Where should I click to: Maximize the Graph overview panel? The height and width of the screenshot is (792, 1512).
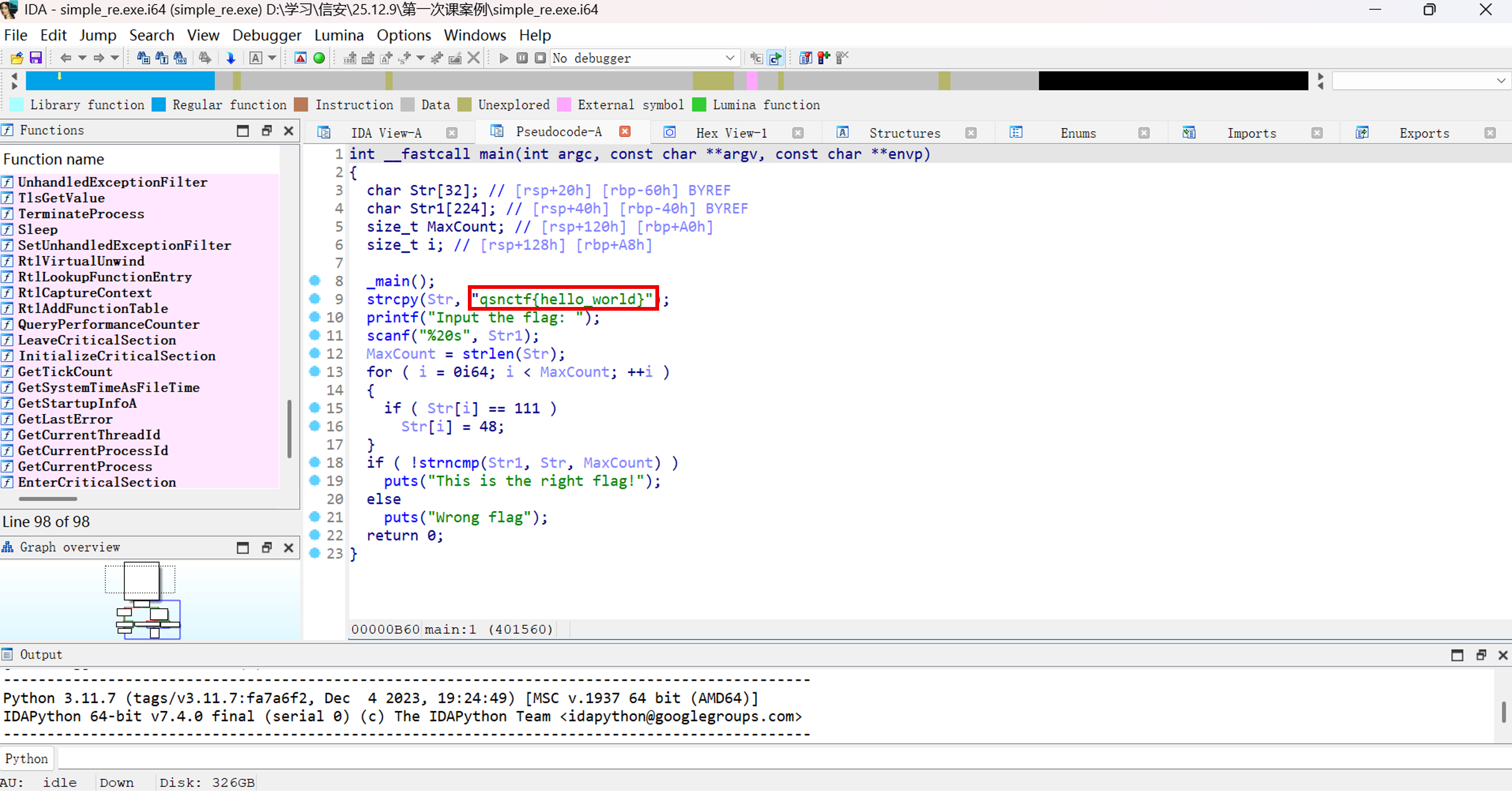pos(243,547)
